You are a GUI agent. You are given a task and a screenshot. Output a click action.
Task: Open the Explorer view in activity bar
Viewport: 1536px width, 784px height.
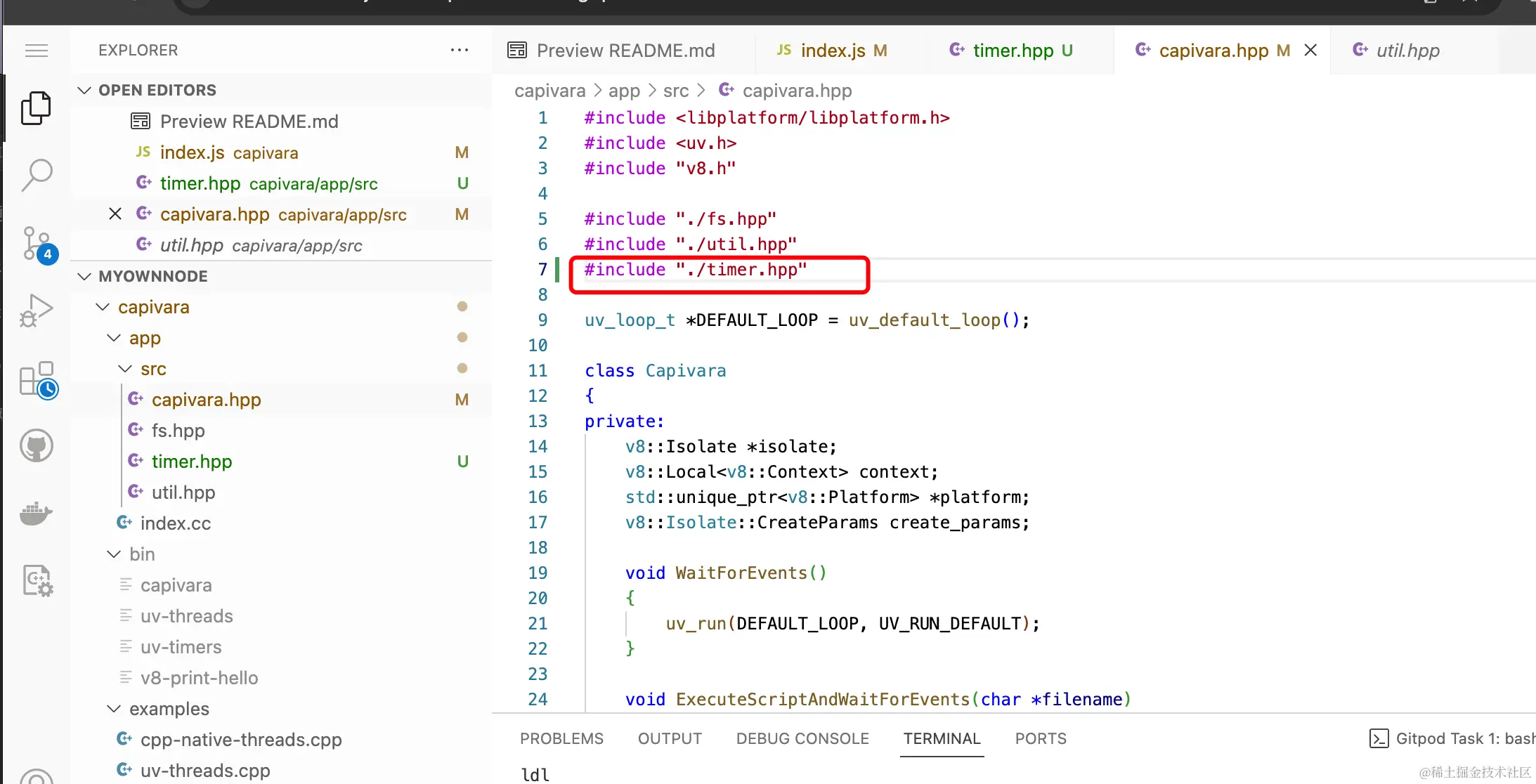36,108
